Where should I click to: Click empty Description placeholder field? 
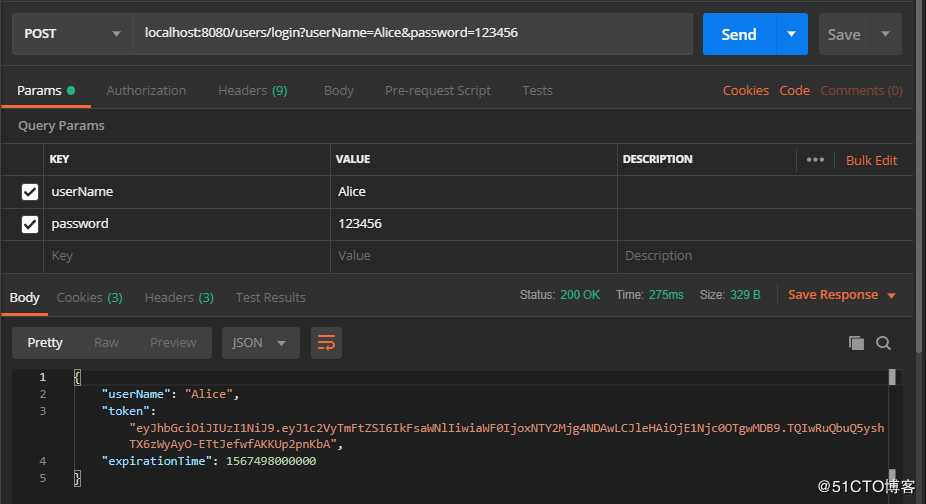[x=765, y=256]
